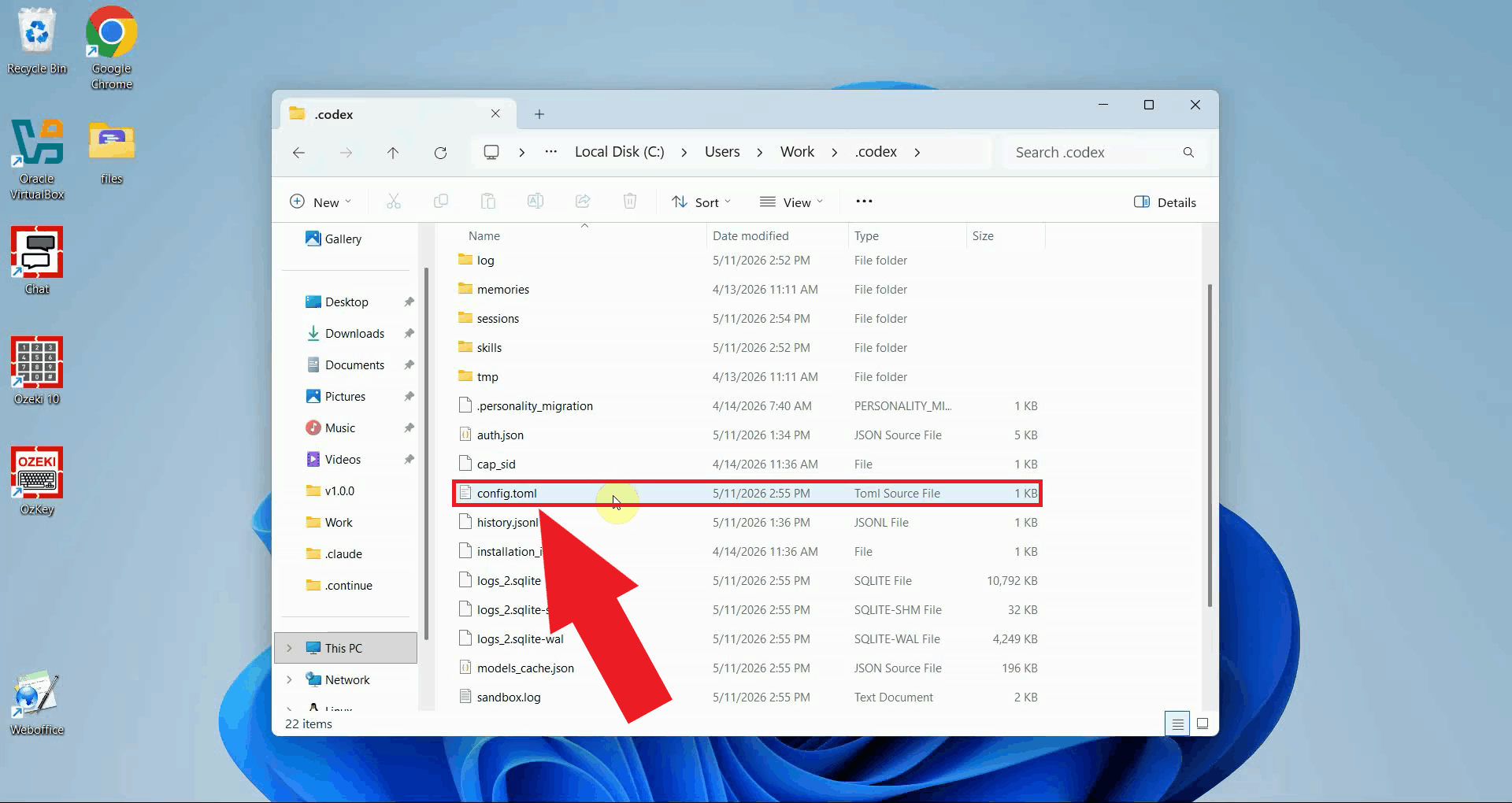Navigate to Local Disk (C:) breadcrumb
Screen dimensions: 1512x803
coord(619,152)
